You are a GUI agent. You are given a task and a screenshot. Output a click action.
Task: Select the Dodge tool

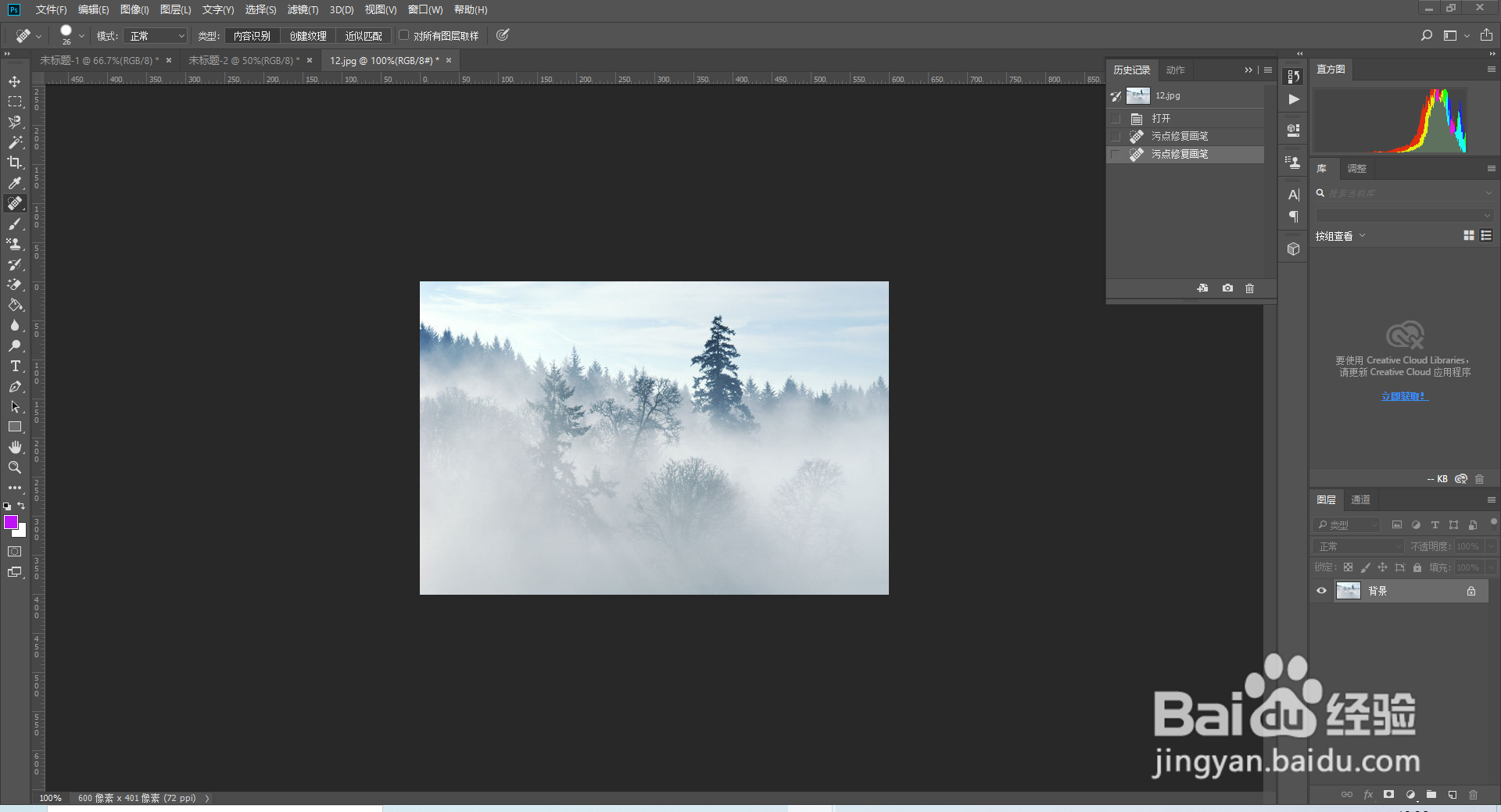pyautogui.click(x=15, y=345)
